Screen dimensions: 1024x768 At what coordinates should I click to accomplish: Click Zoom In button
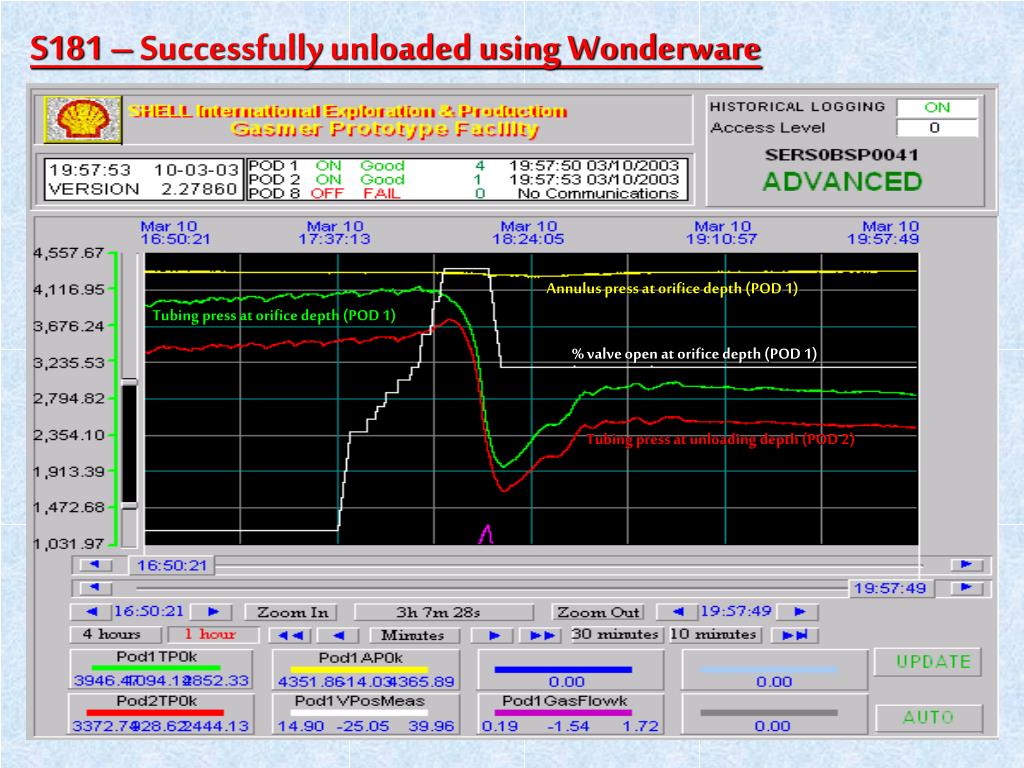292,613
